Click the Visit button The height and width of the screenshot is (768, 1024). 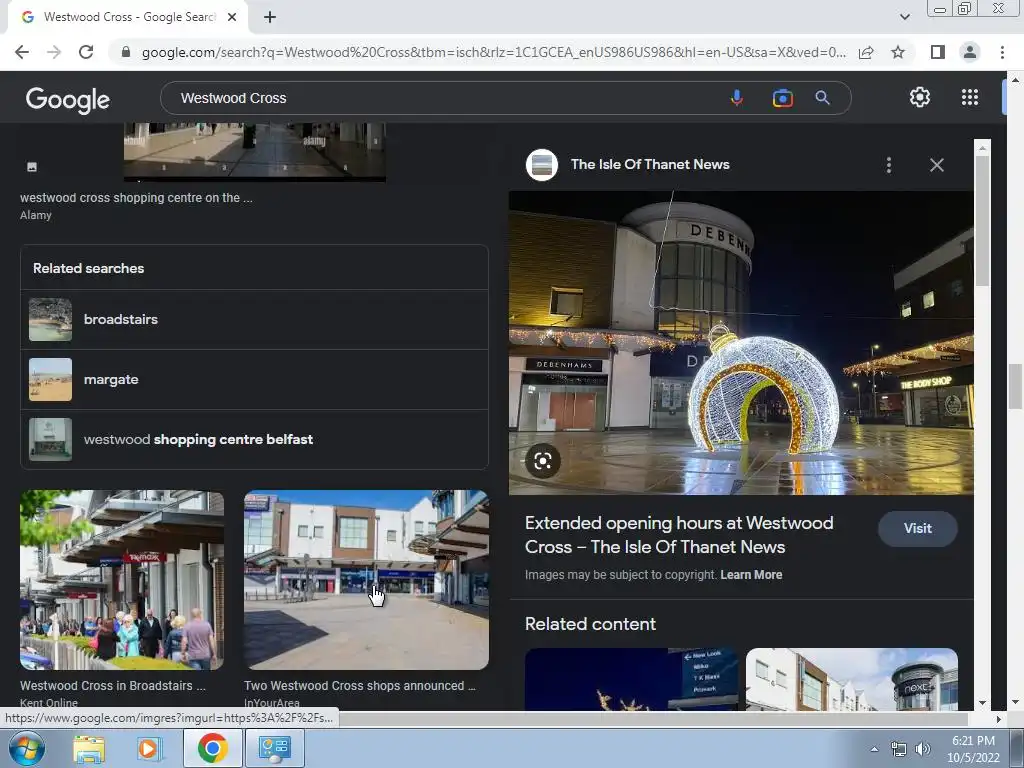tap(918, 528)
